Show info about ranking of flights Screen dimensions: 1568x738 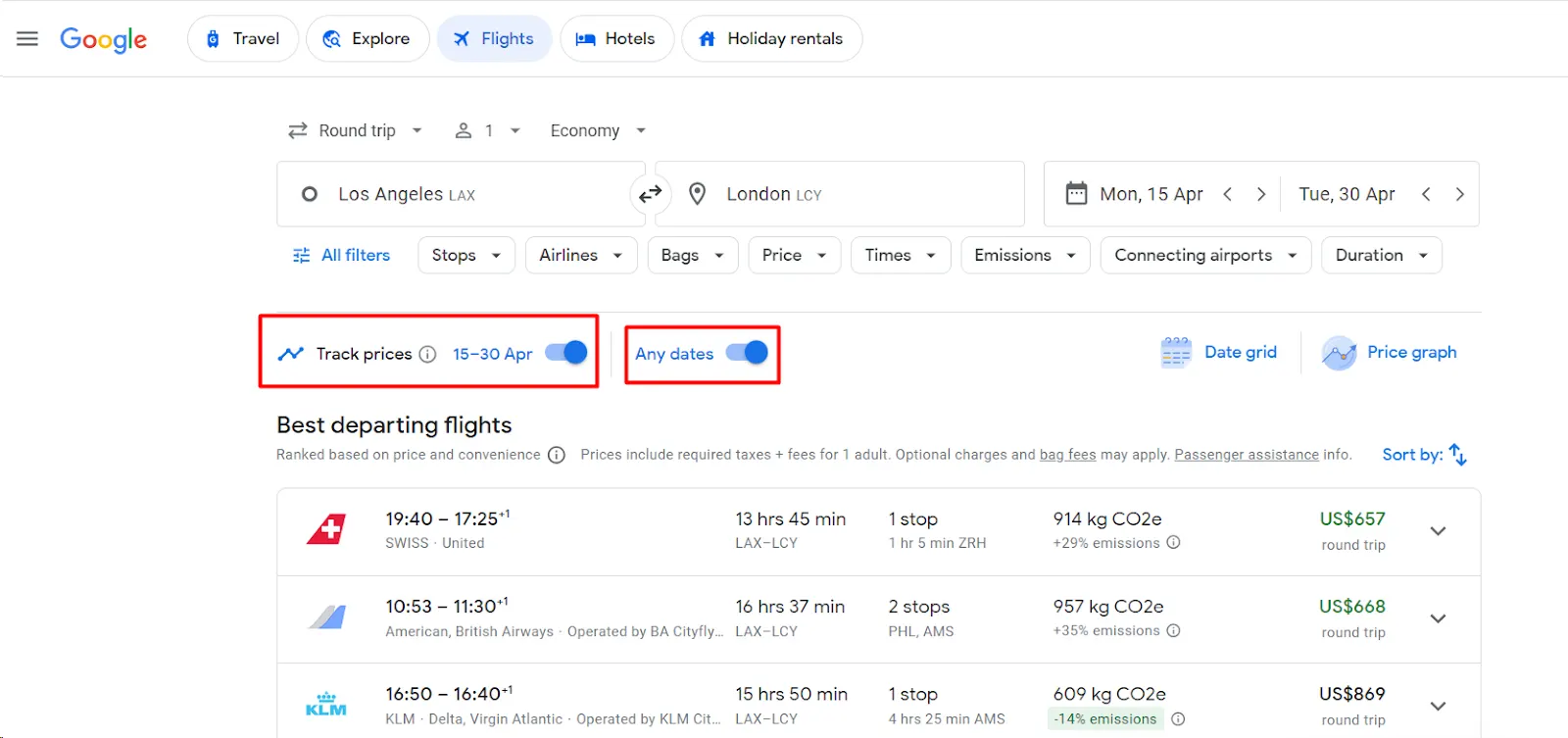click(x=557, y=455)
